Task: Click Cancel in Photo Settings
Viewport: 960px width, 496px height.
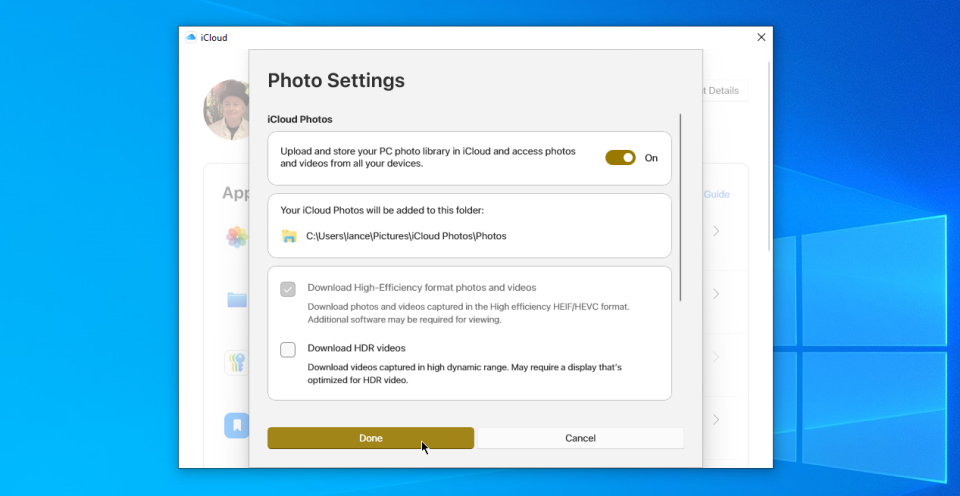Action: 580,438
